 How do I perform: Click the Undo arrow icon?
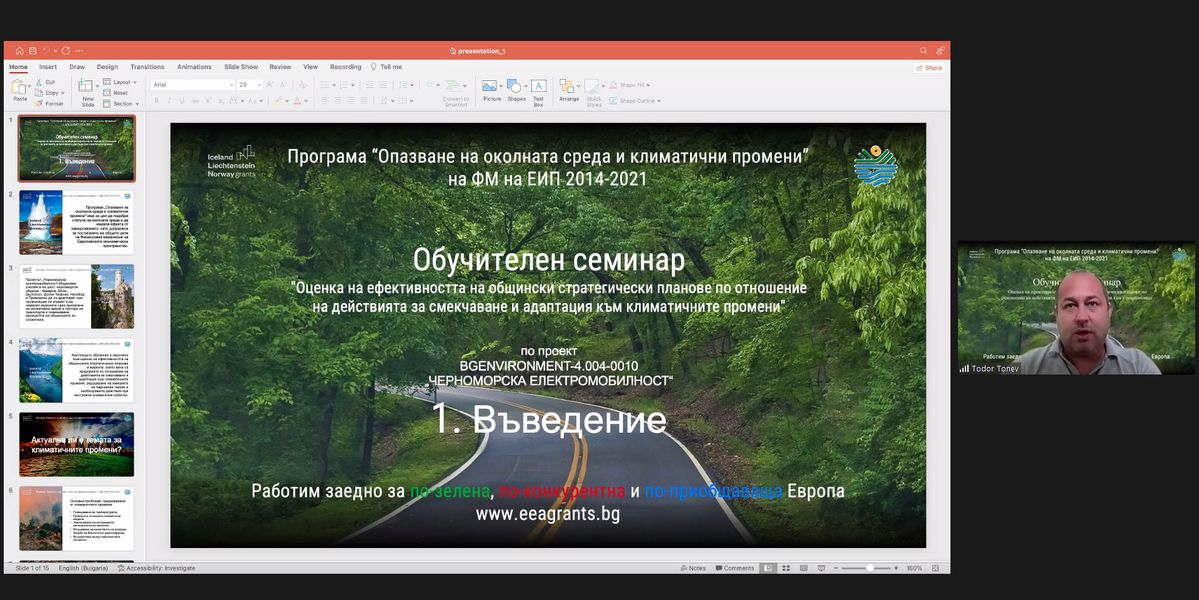[x=46, y=50]
